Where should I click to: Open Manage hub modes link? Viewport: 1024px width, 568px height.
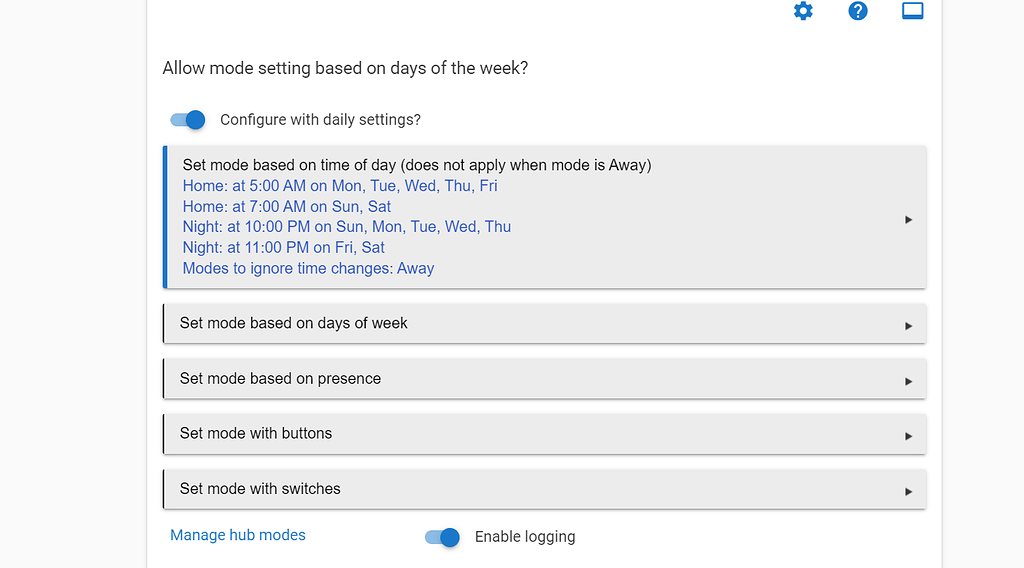tap(238, 535)
